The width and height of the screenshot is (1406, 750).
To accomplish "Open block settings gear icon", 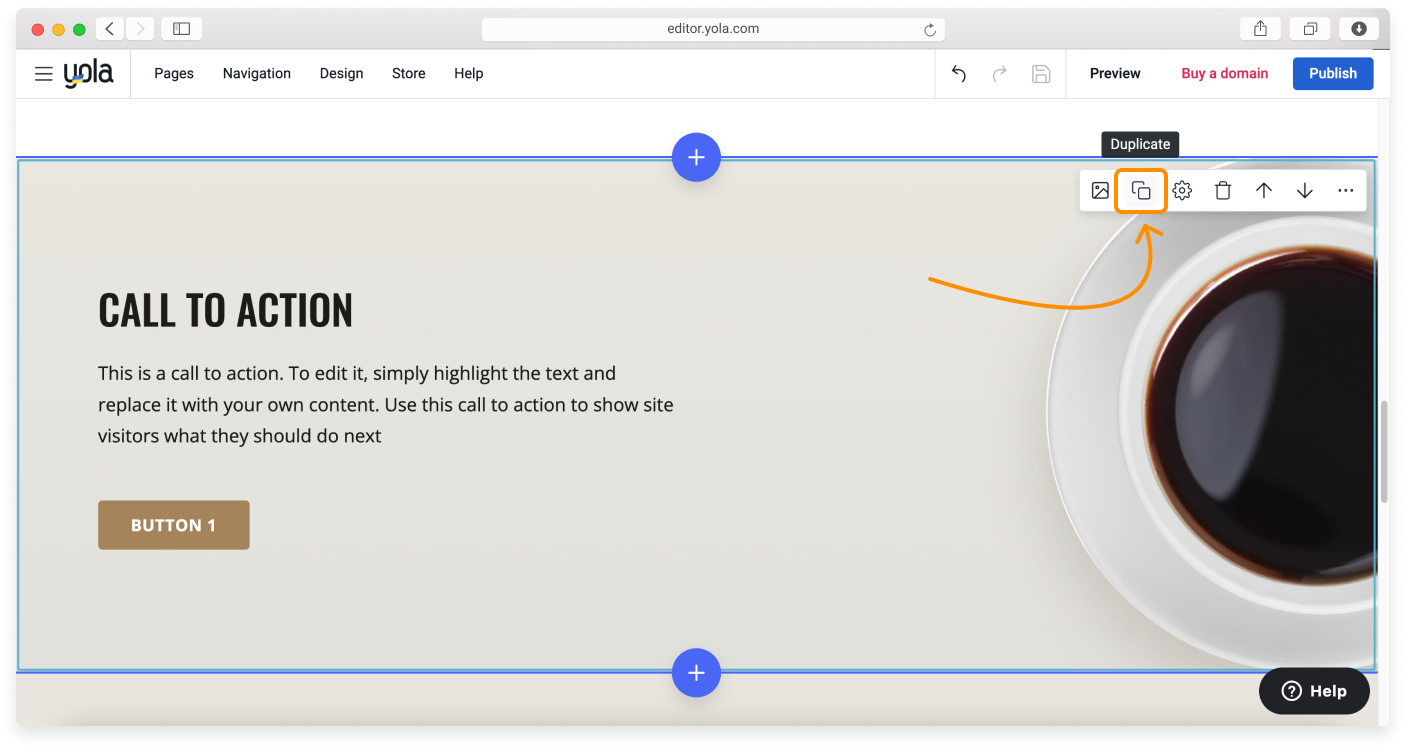I will (1182, 190).
